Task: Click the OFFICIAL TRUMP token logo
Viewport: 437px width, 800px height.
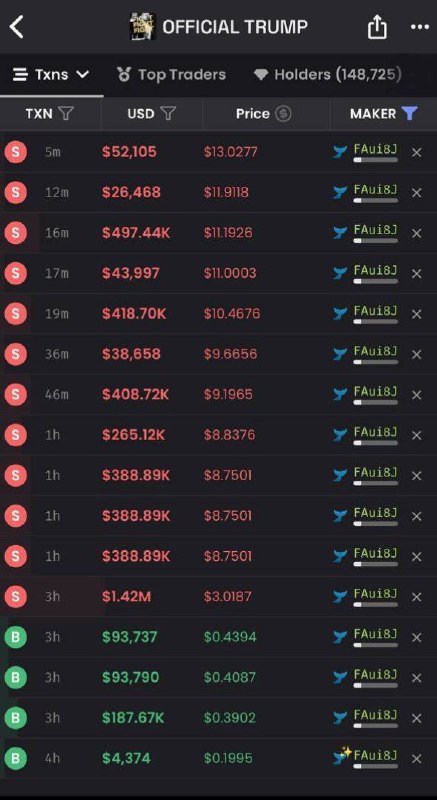Action: tap(142, 27)
